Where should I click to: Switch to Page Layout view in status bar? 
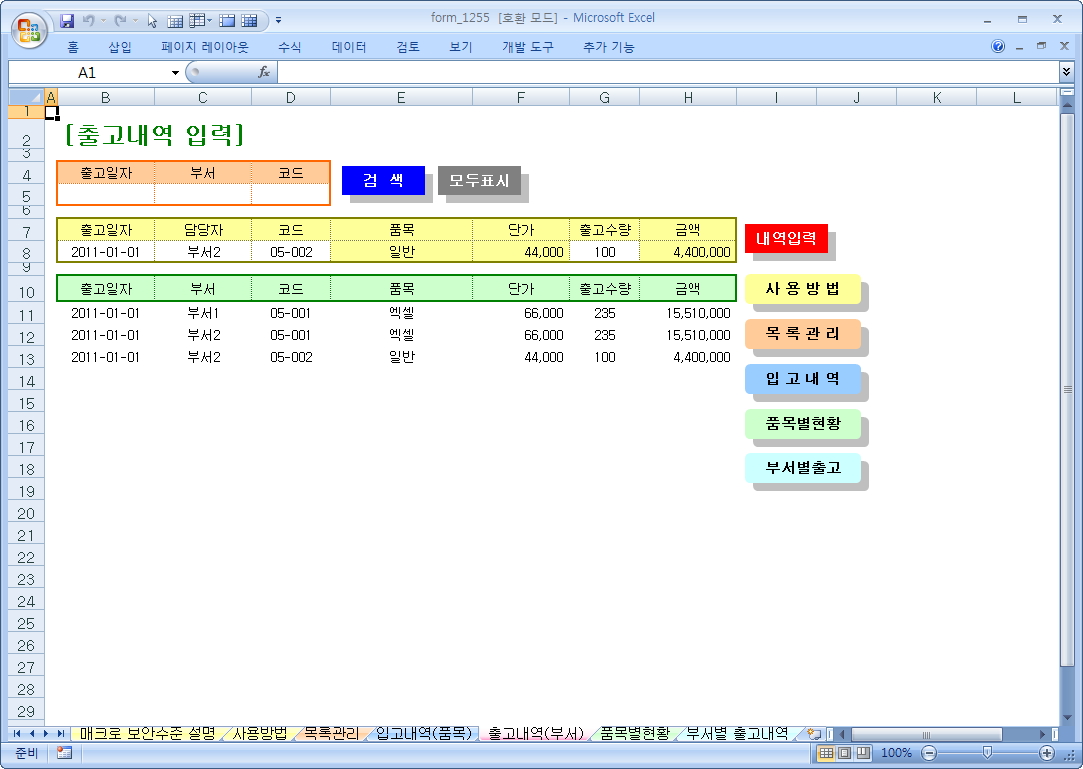point(844,752)
